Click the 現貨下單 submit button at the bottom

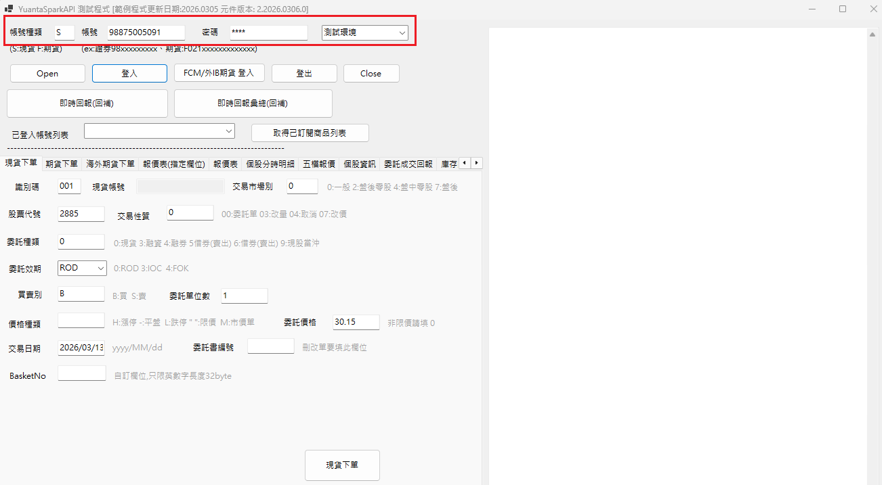pyautogui.click(x=342, y=465)
